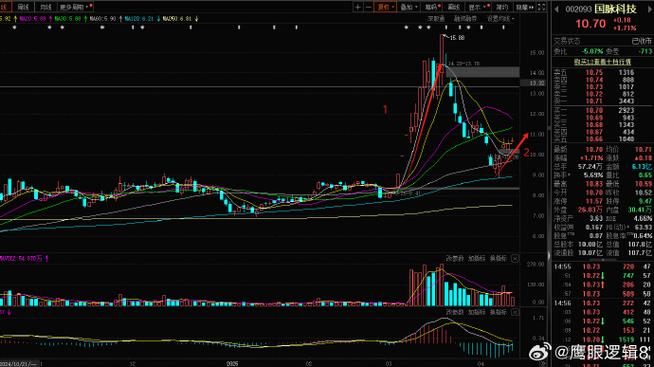Switch chart to the 周线 weekly tab
The image size is (654, 367).
click(23, 7)
